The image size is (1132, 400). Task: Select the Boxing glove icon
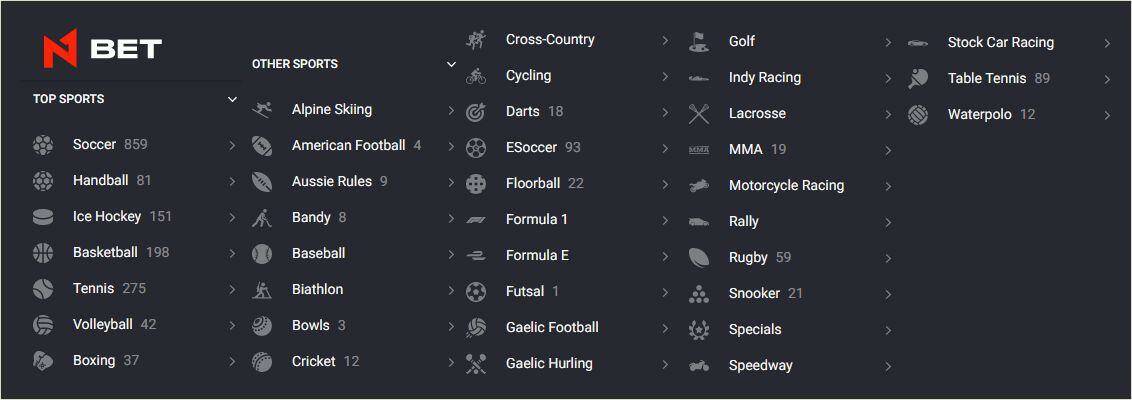pyautogui.click(x=43, y=360)
